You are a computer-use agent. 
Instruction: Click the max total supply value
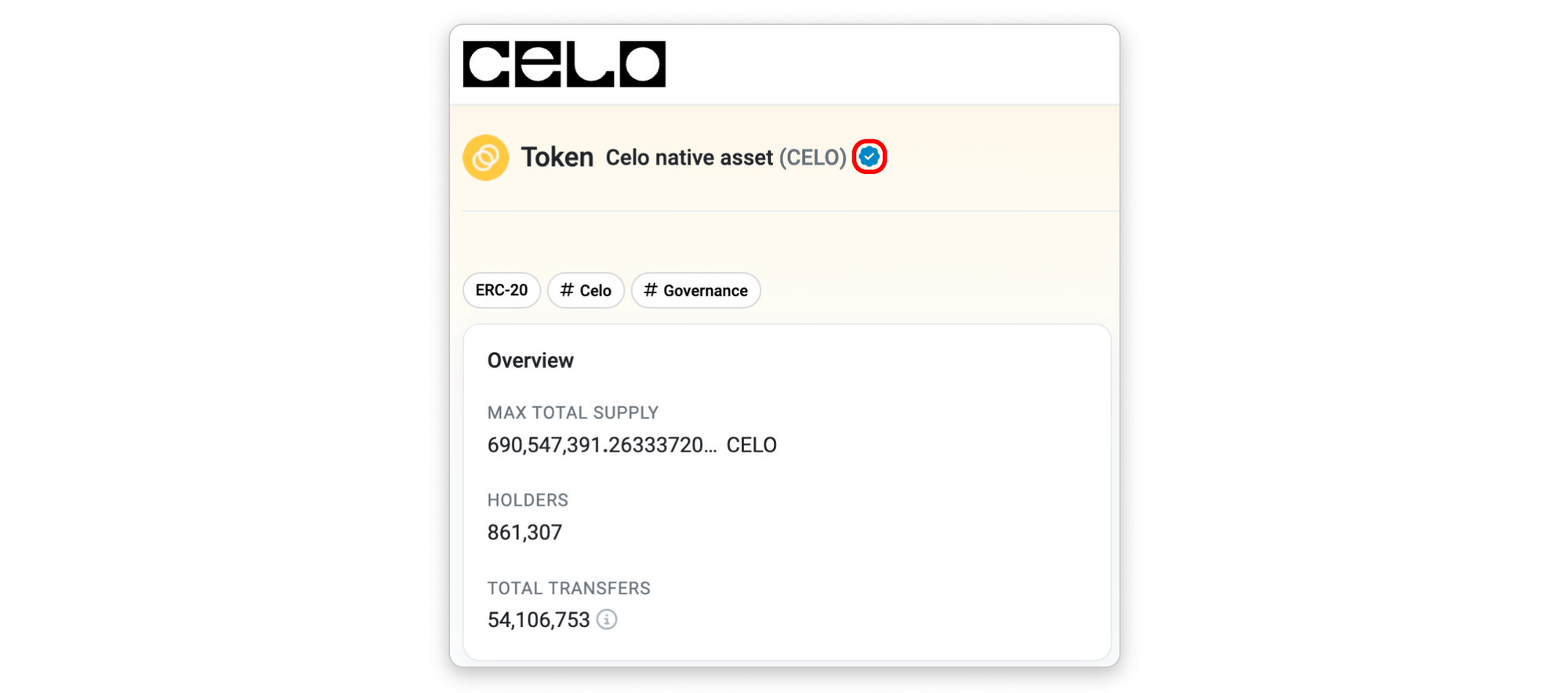601,445
